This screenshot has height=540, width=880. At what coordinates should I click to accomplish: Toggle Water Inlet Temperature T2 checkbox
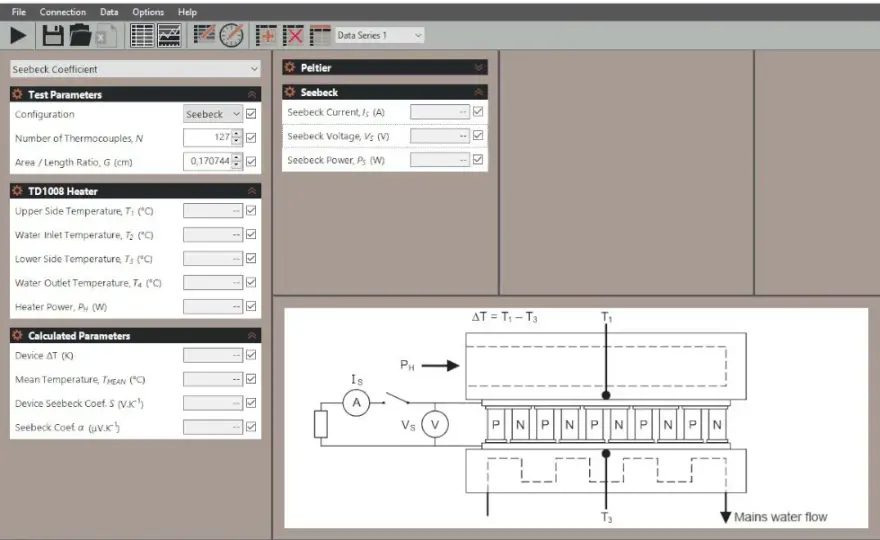coord(251,234)
